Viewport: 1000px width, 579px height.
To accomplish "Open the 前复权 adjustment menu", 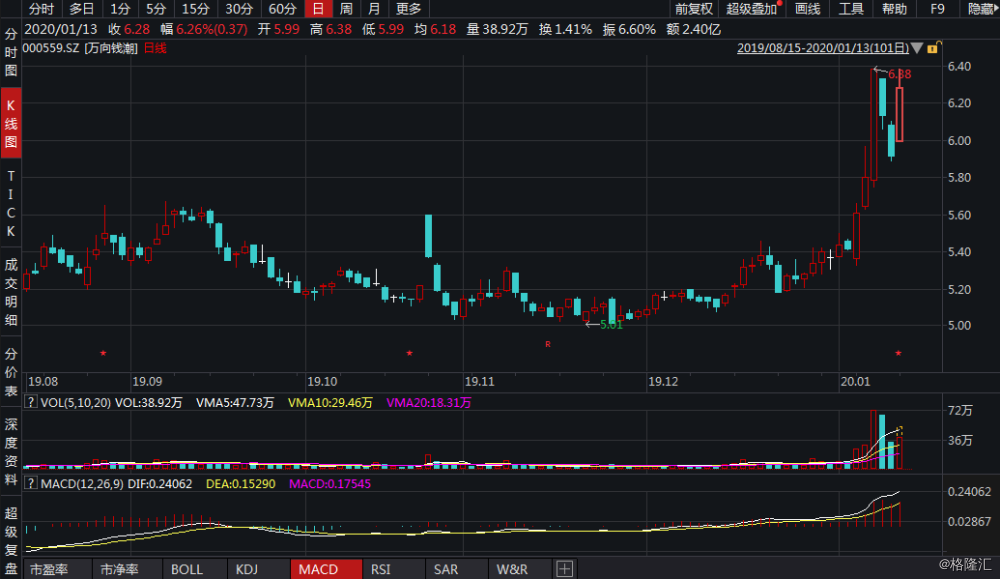I will tap(694, 9).
